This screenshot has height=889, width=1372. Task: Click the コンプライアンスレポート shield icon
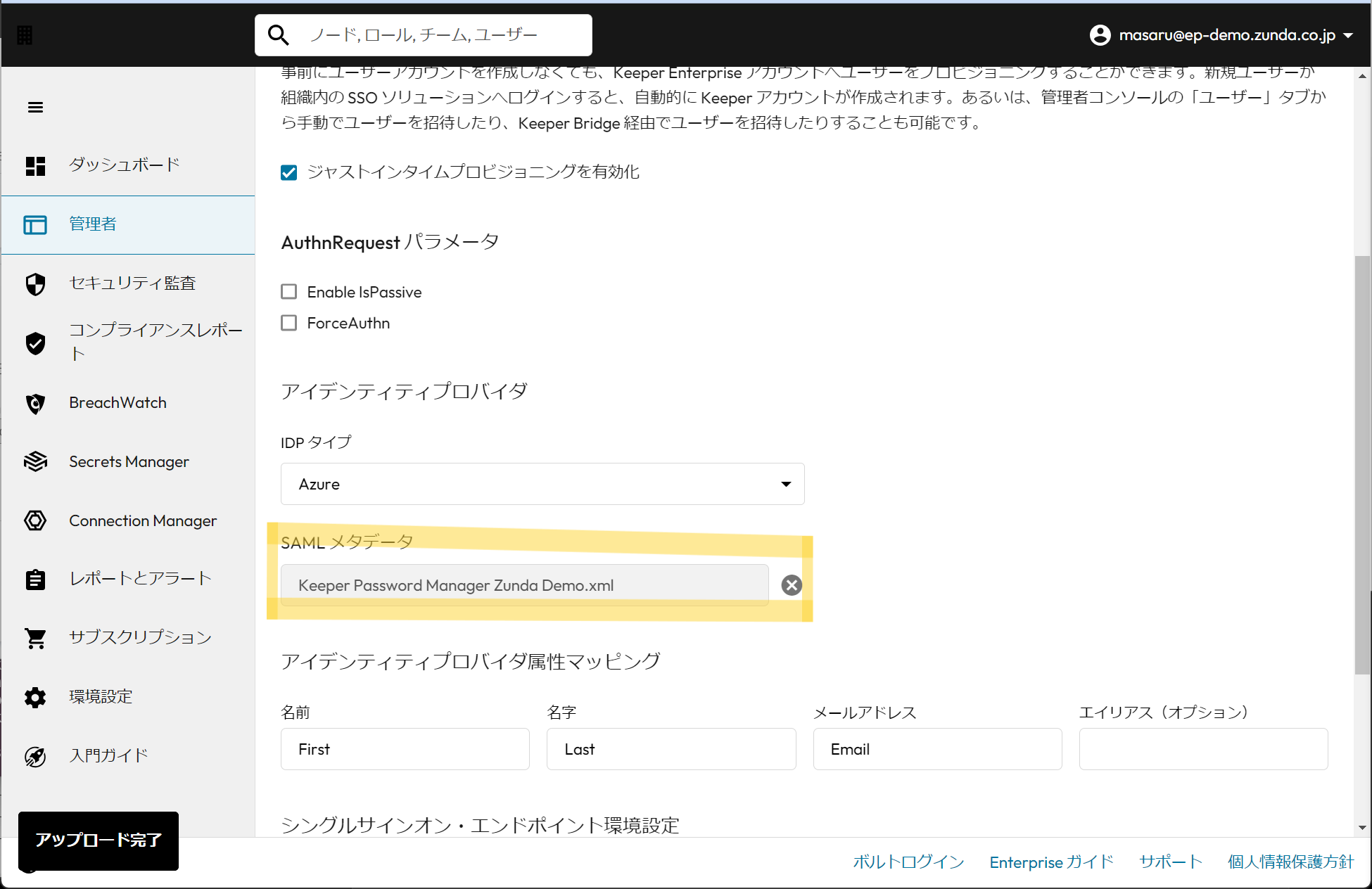tap(35, 343)
